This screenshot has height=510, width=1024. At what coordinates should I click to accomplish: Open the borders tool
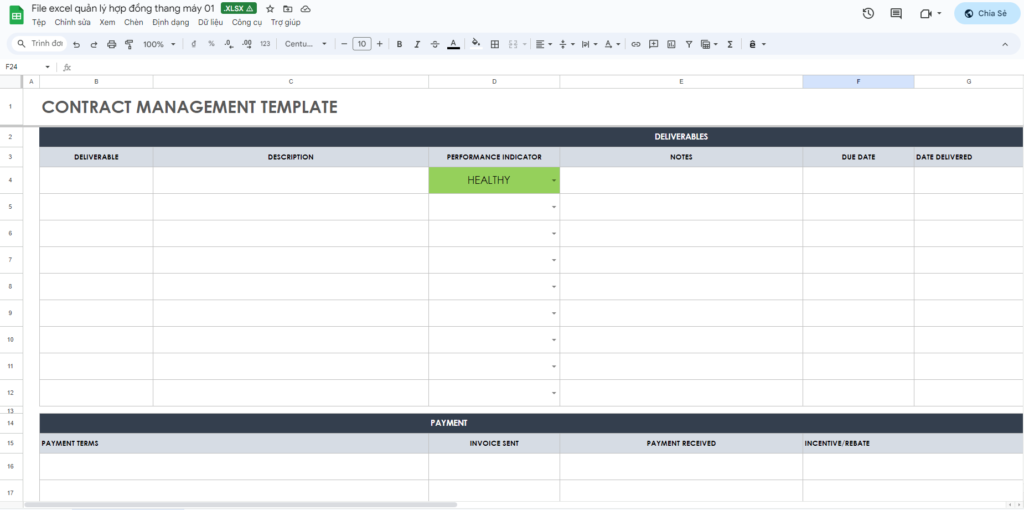tap(495, 44)
